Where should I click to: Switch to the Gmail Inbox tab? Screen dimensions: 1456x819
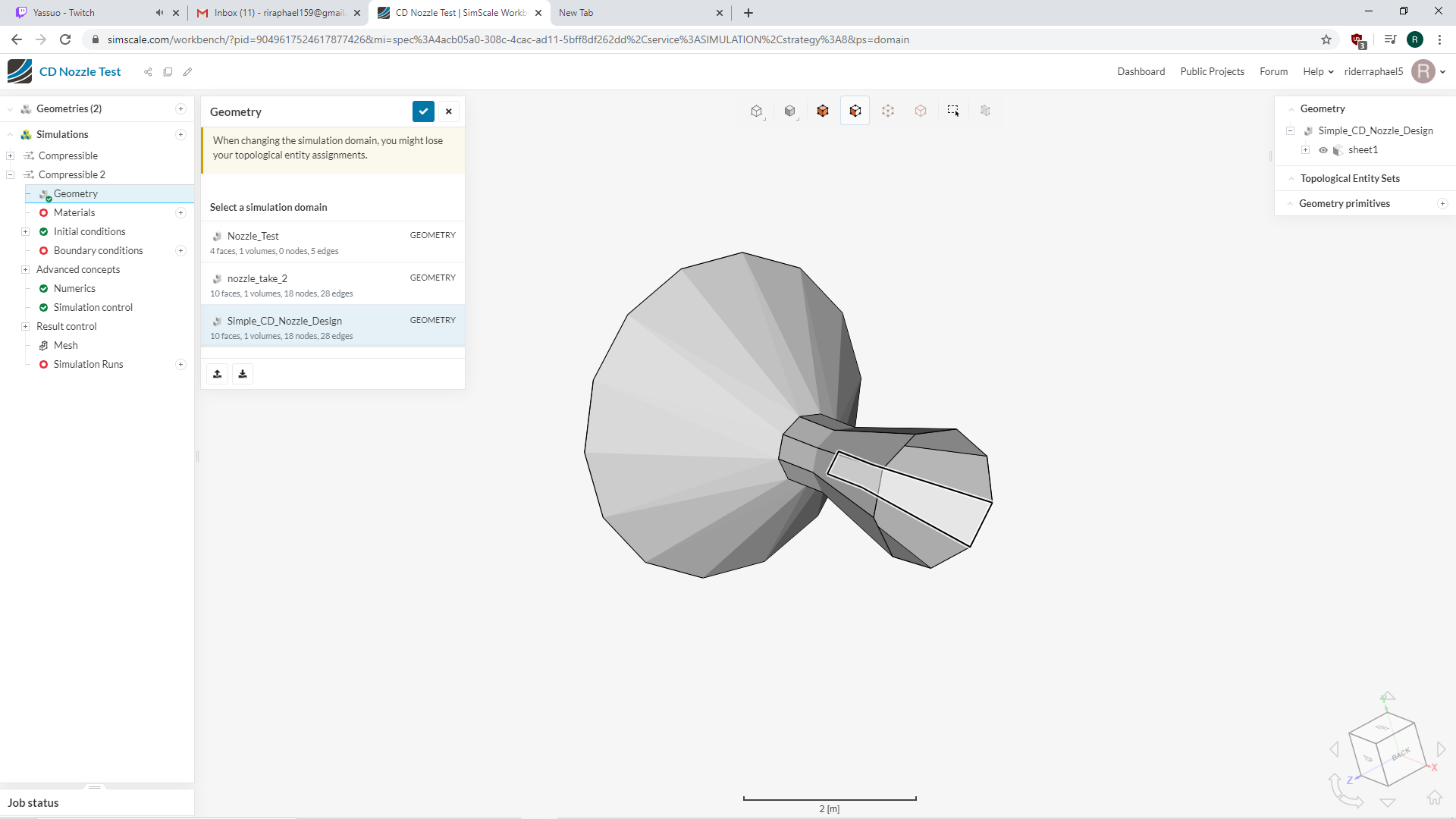coord(278,13)
